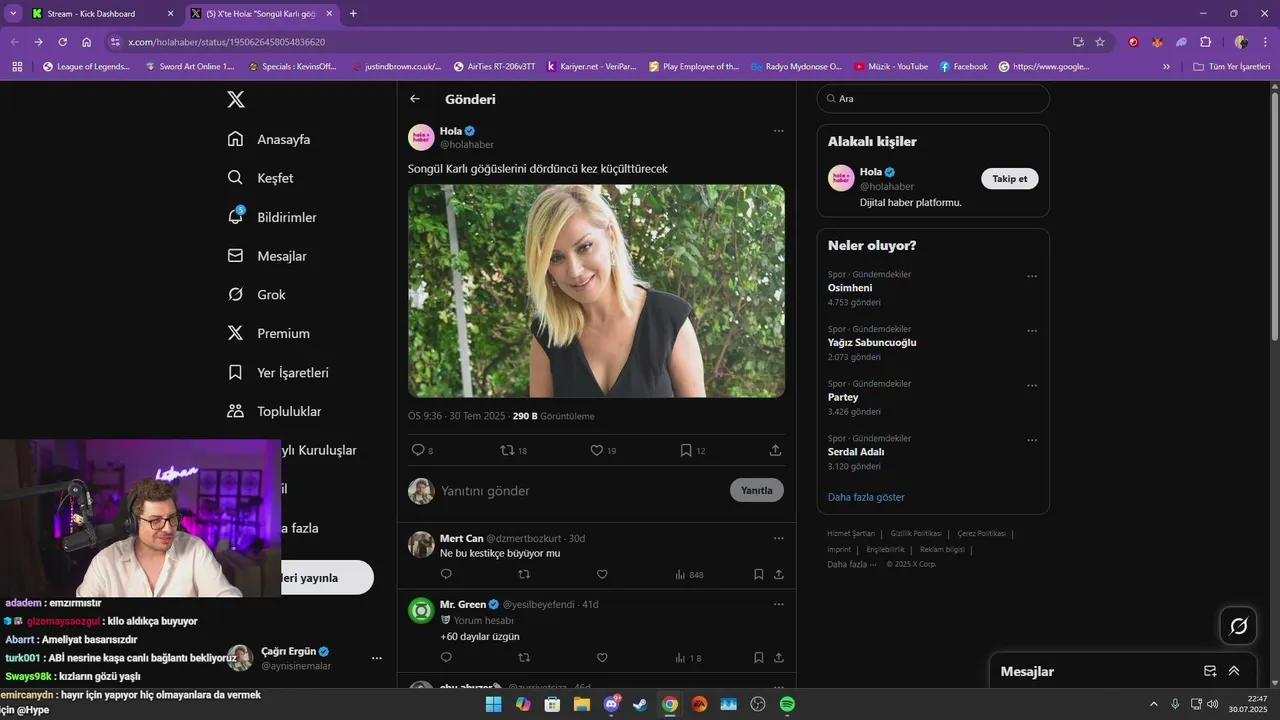Reply to Mert Can's comment
Viewport: 1280px width, 720px height.
pos(446,574)
